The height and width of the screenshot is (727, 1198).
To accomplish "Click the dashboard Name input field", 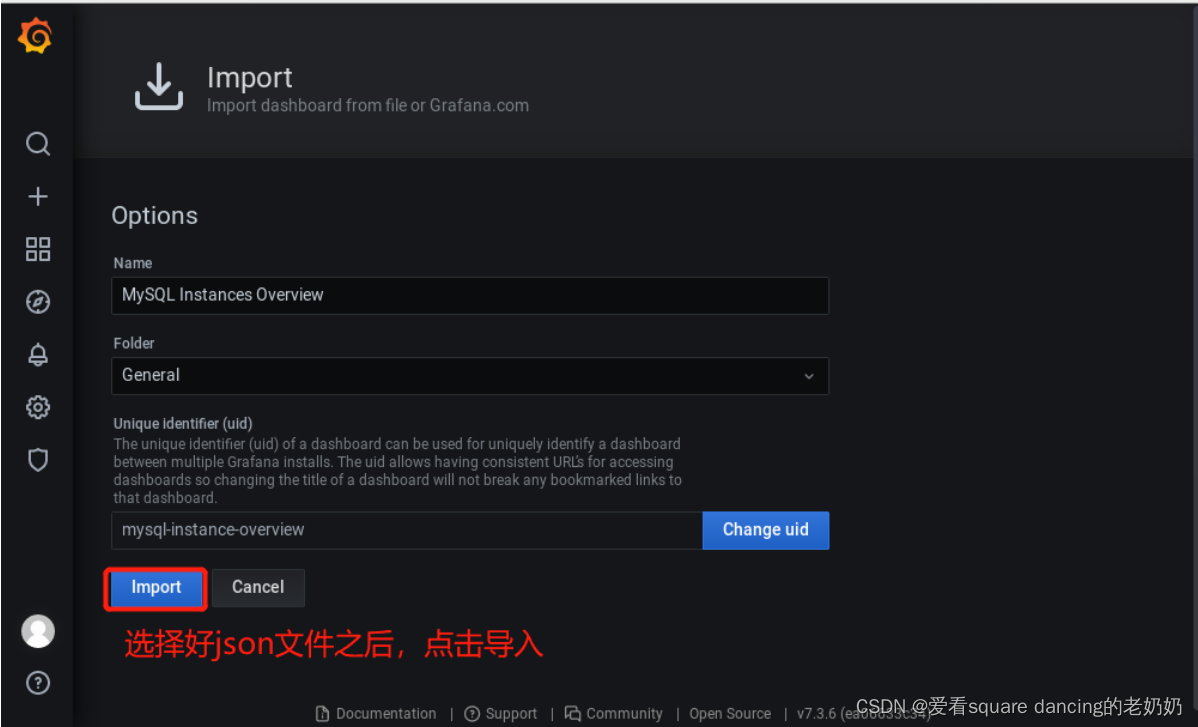I will point(470,296).
